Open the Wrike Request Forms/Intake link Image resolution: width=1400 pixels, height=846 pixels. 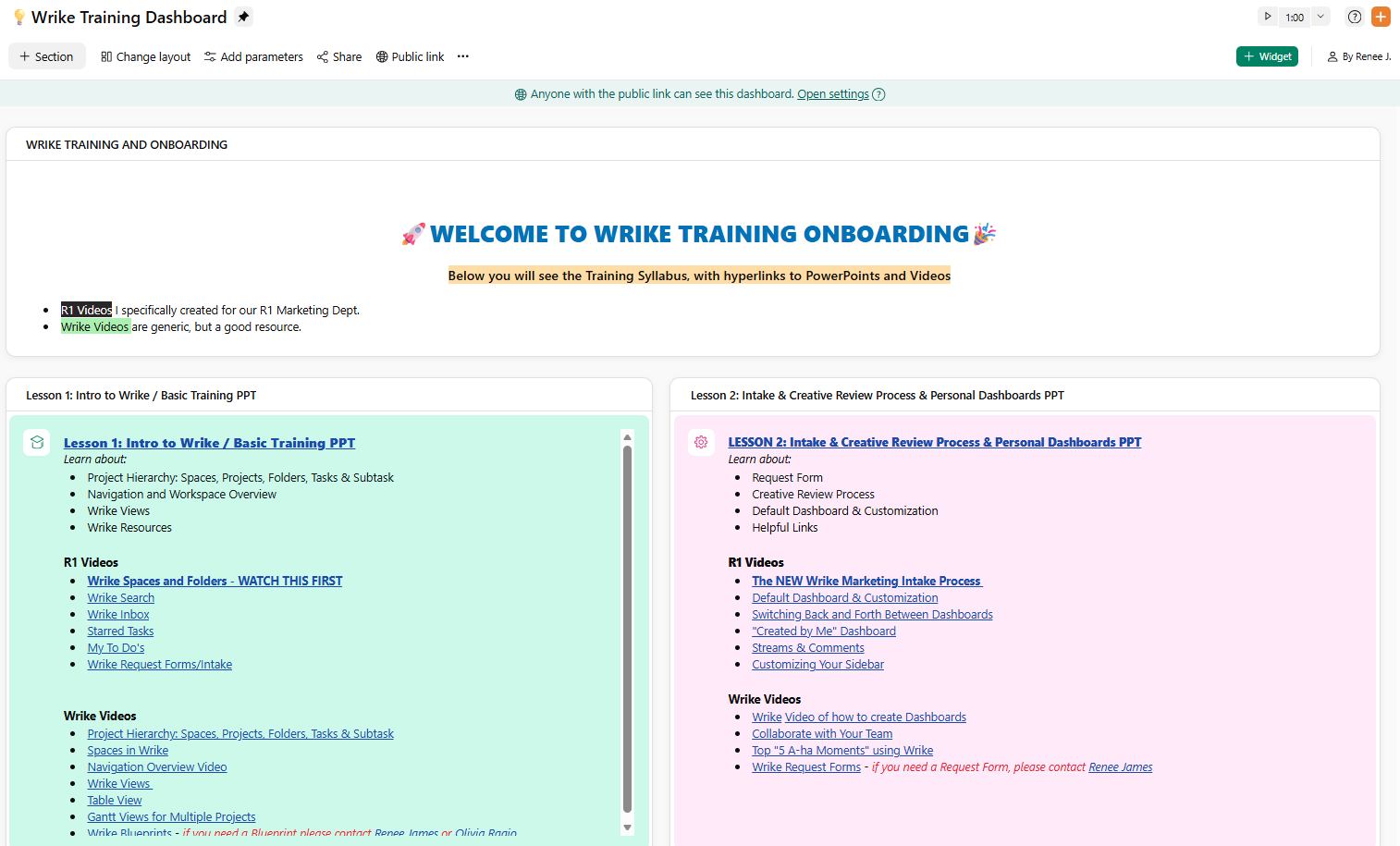tap(160, 665)
